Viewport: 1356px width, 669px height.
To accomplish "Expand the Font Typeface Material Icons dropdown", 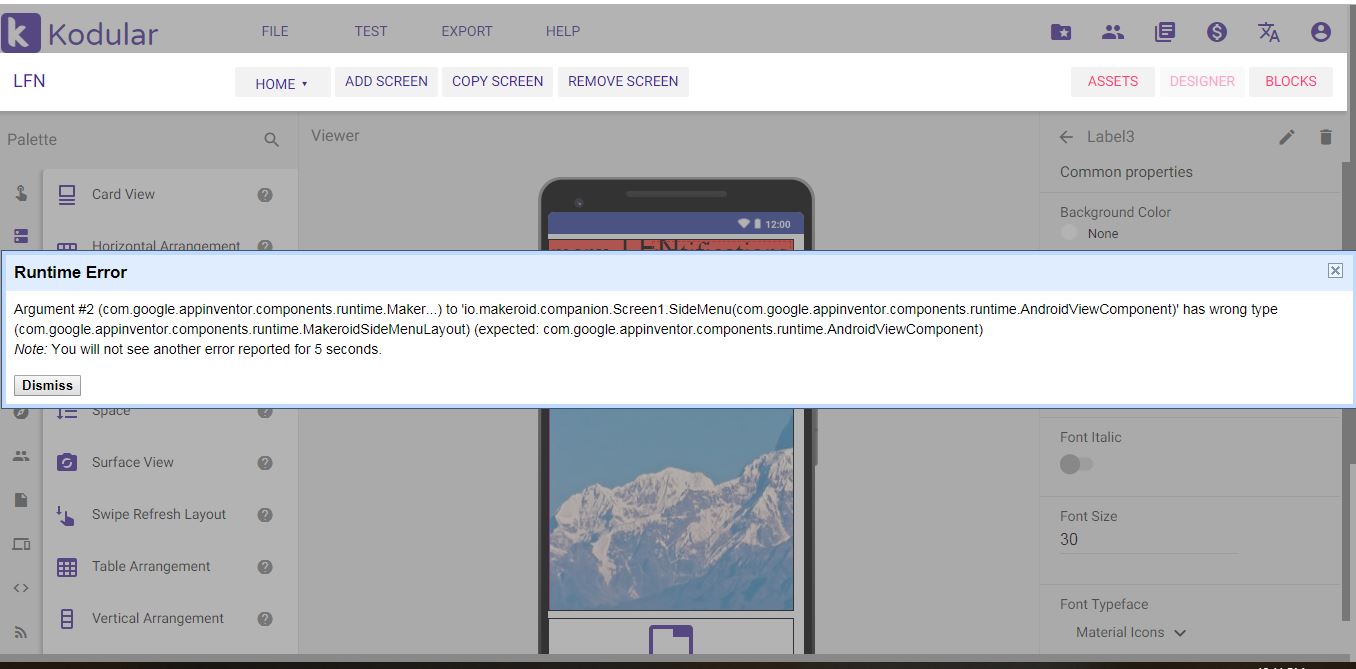I will tap(1131, 632).
